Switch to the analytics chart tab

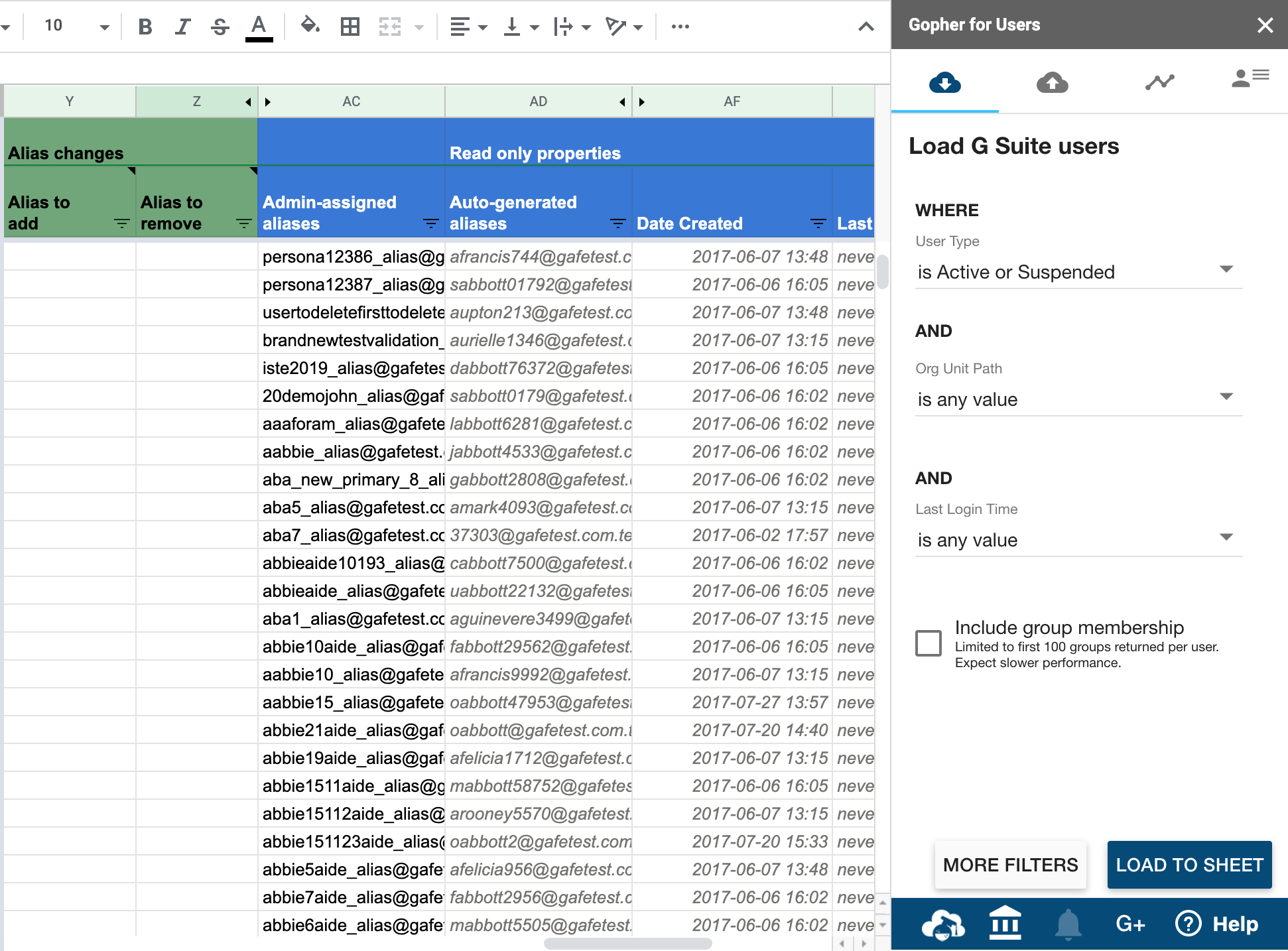point(1159,82)
